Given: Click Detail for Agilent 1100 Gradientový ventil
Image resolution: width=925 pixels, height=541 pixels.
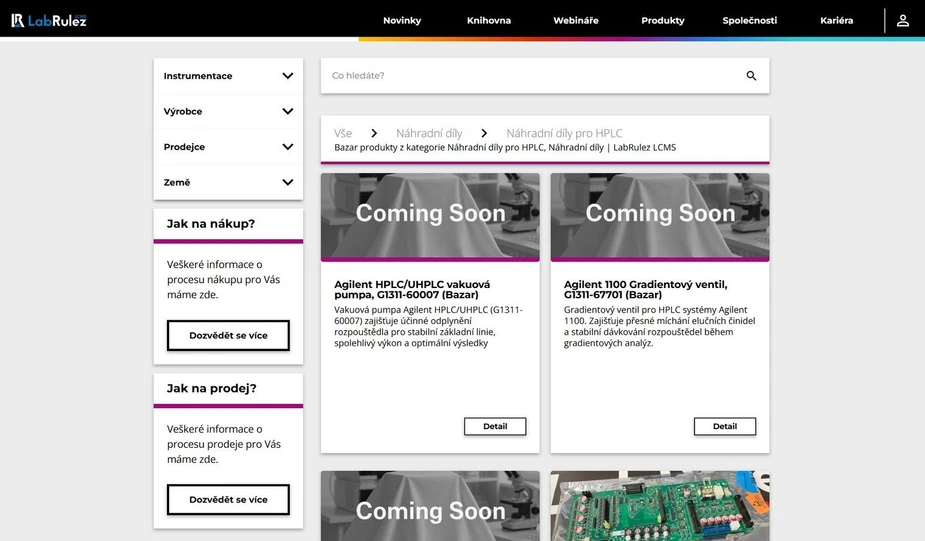Looking at the screenshot, I should [724, 426].
